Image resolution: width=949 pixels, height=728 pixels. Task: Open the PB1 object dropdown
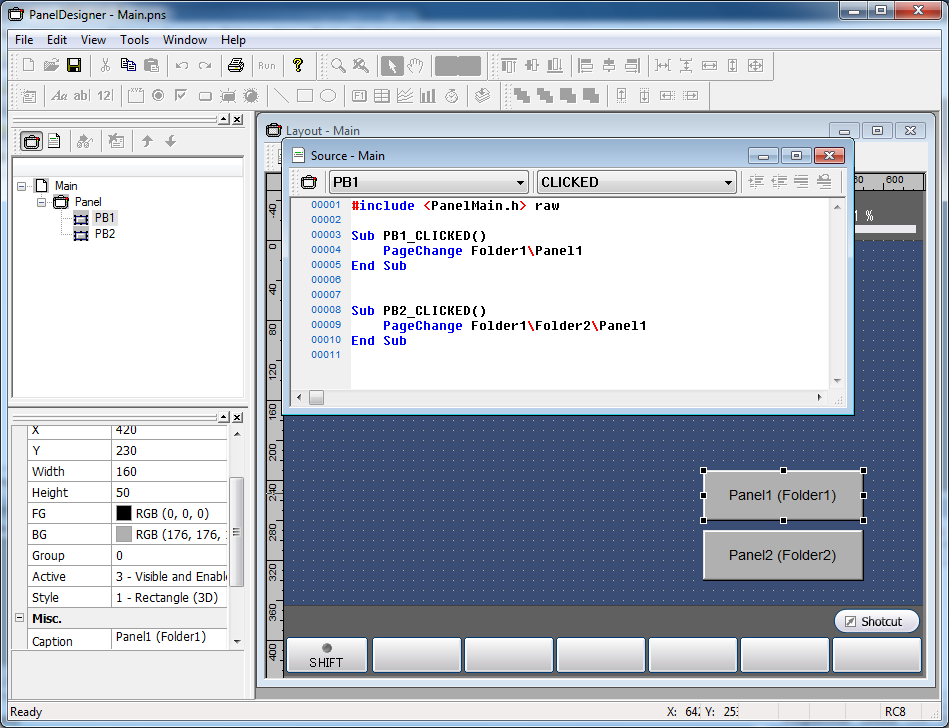tap(519, 182)
